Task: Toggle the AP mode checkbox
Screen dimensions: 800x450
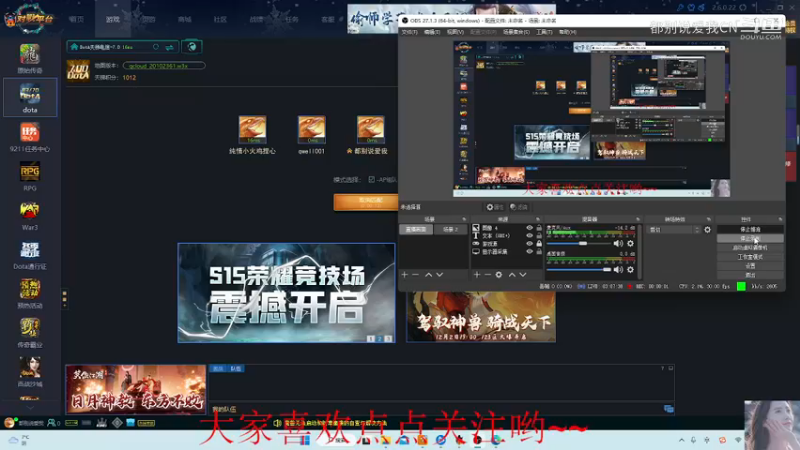Action: click(x=371, y=180)
